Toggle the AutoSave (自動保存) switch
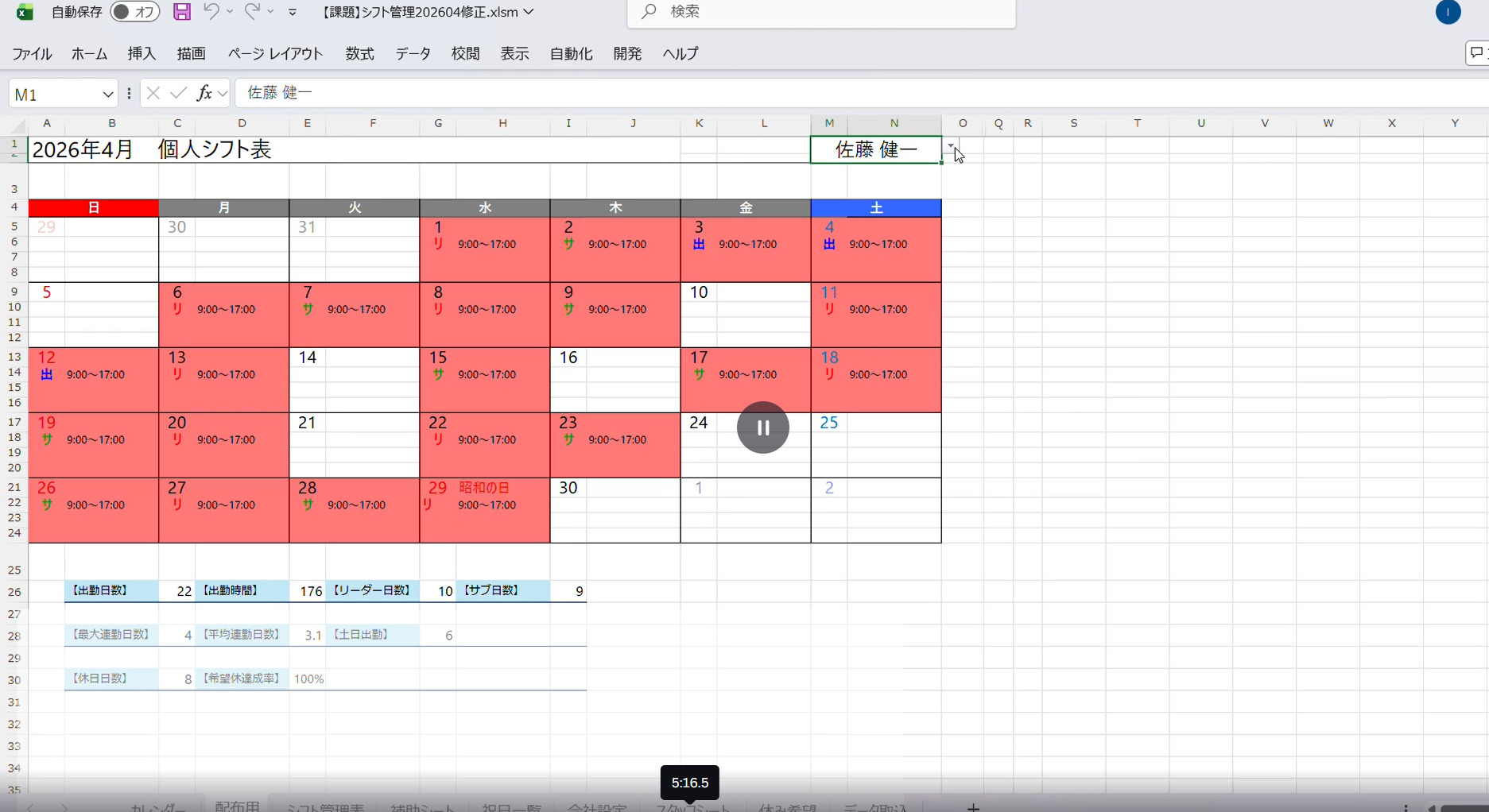1489x812 pixels. (134, 12)
